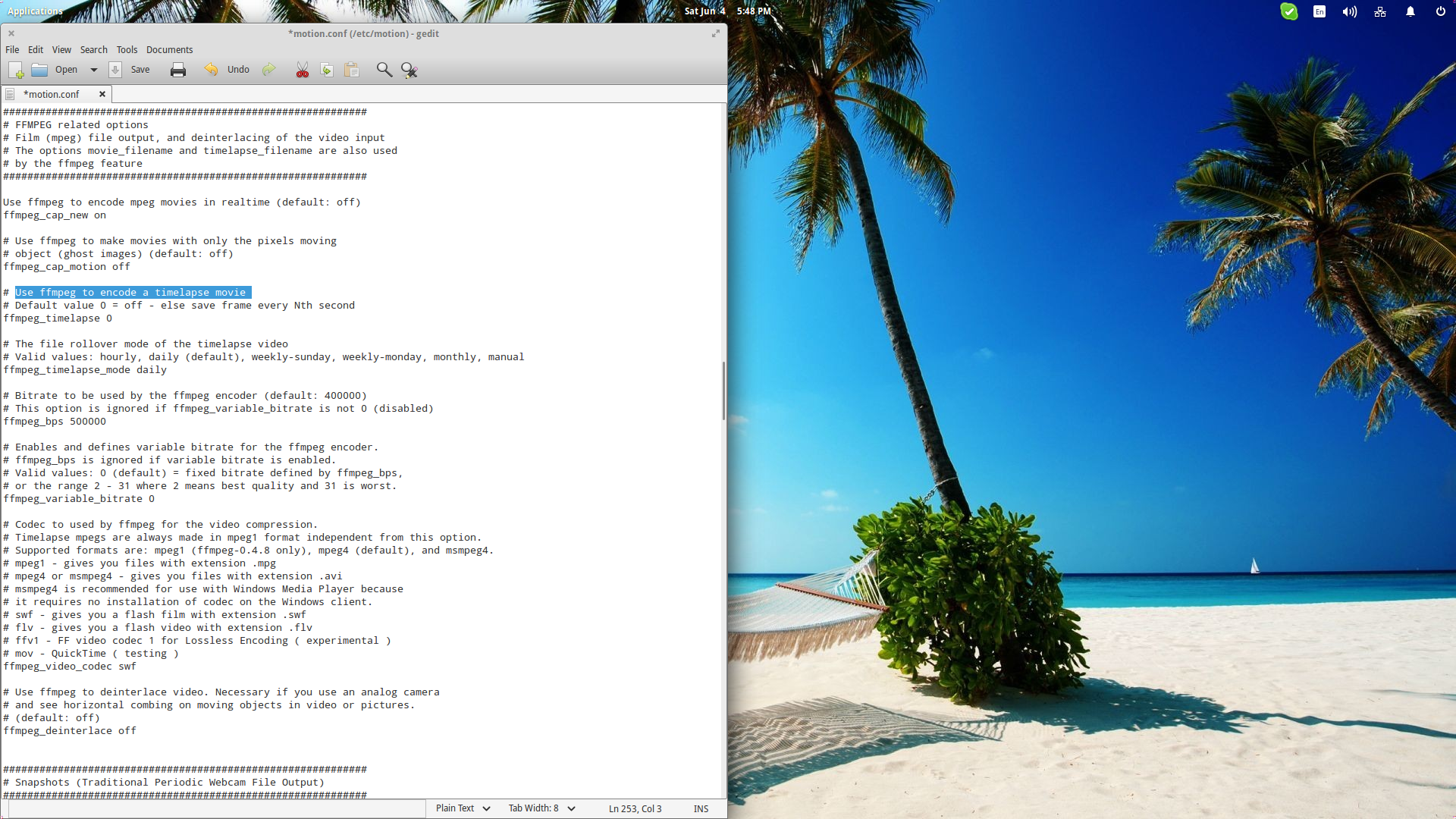Expand the Open recent files dropdown arrow
1456x819 pixels.
point(94,70)
